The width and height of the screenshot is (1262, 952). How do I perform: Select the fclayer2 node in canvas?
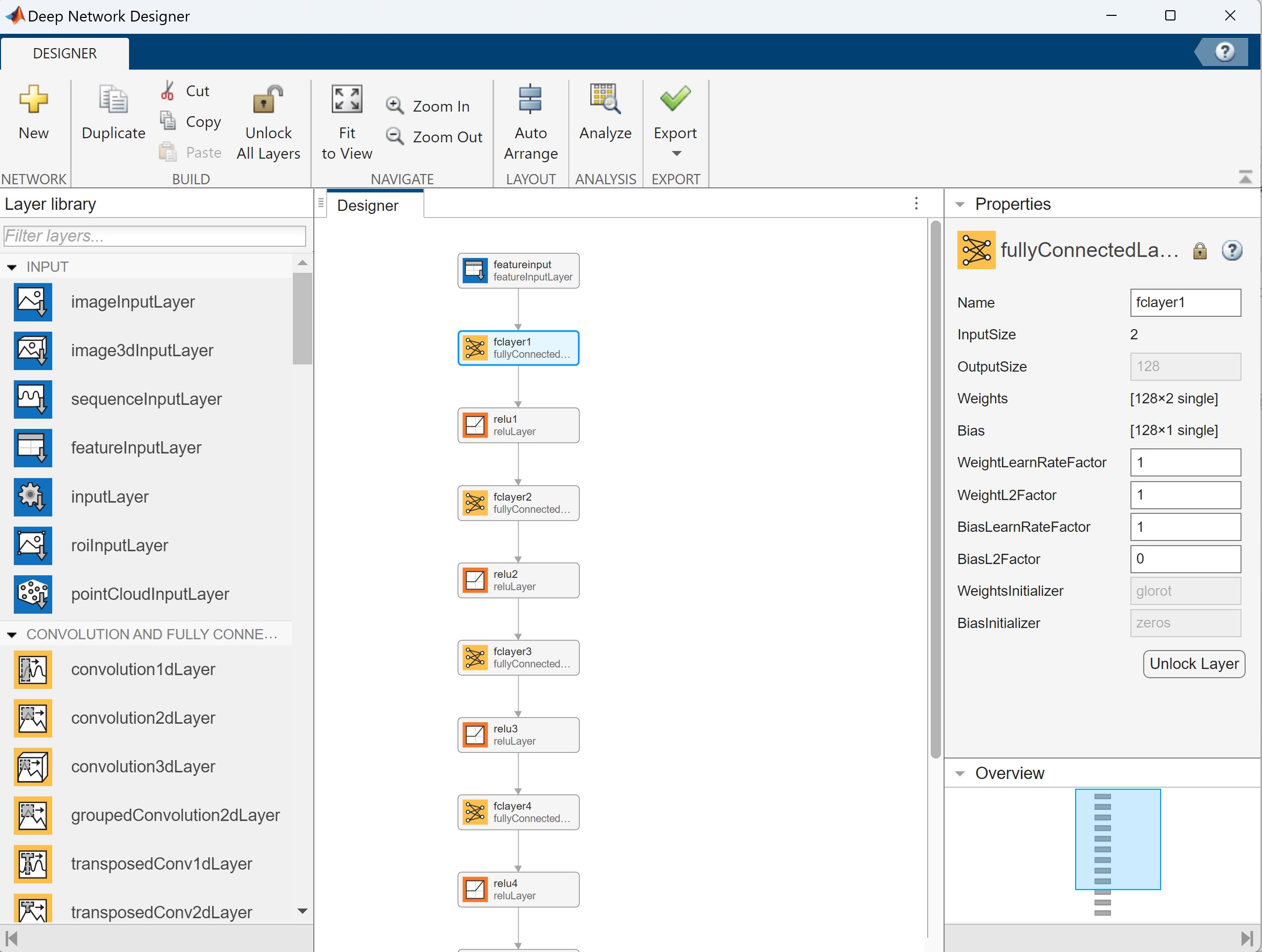pos(518,503)
